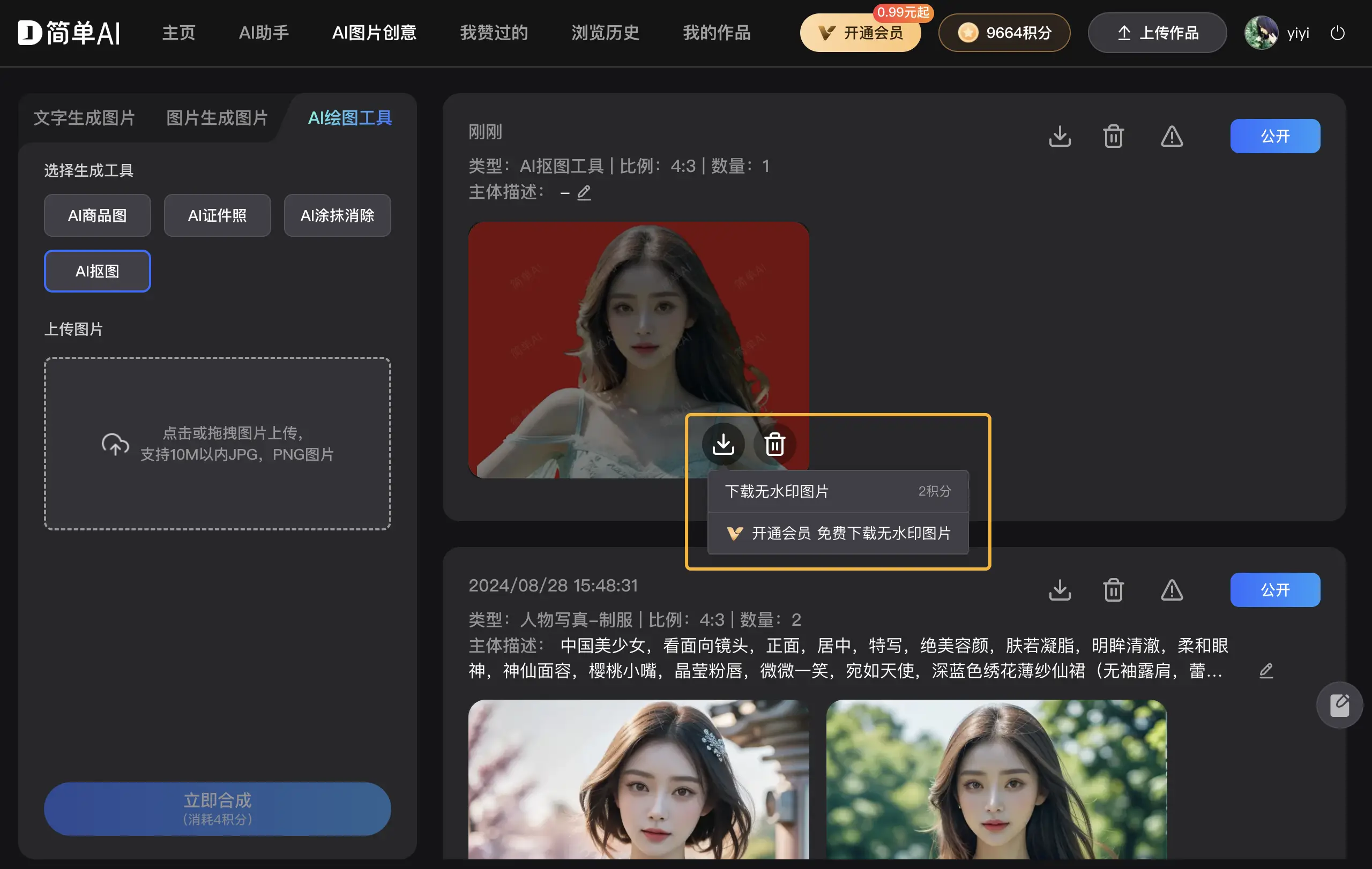Choose the AI商品图 tool
This screenshot has height=869, width=1372.
pyautogui.click(x=98, y=215)
